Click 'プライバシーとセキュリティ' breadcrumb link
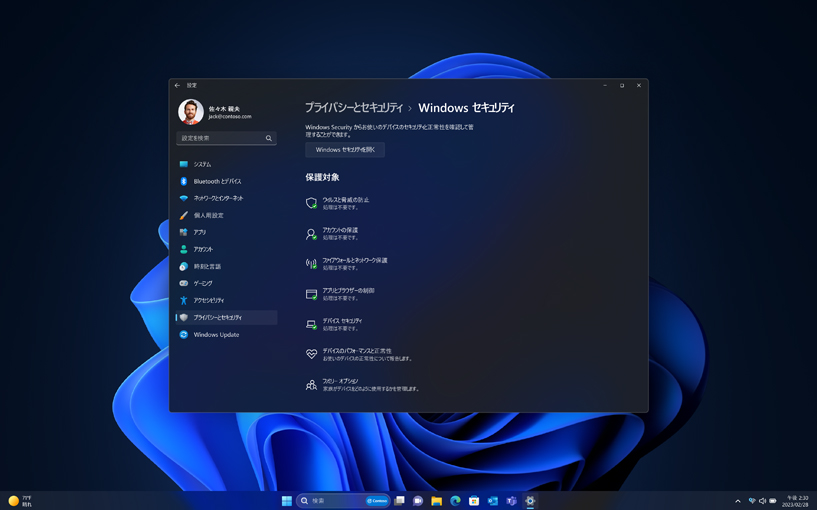Screen dimensions: 817x510 354,108
